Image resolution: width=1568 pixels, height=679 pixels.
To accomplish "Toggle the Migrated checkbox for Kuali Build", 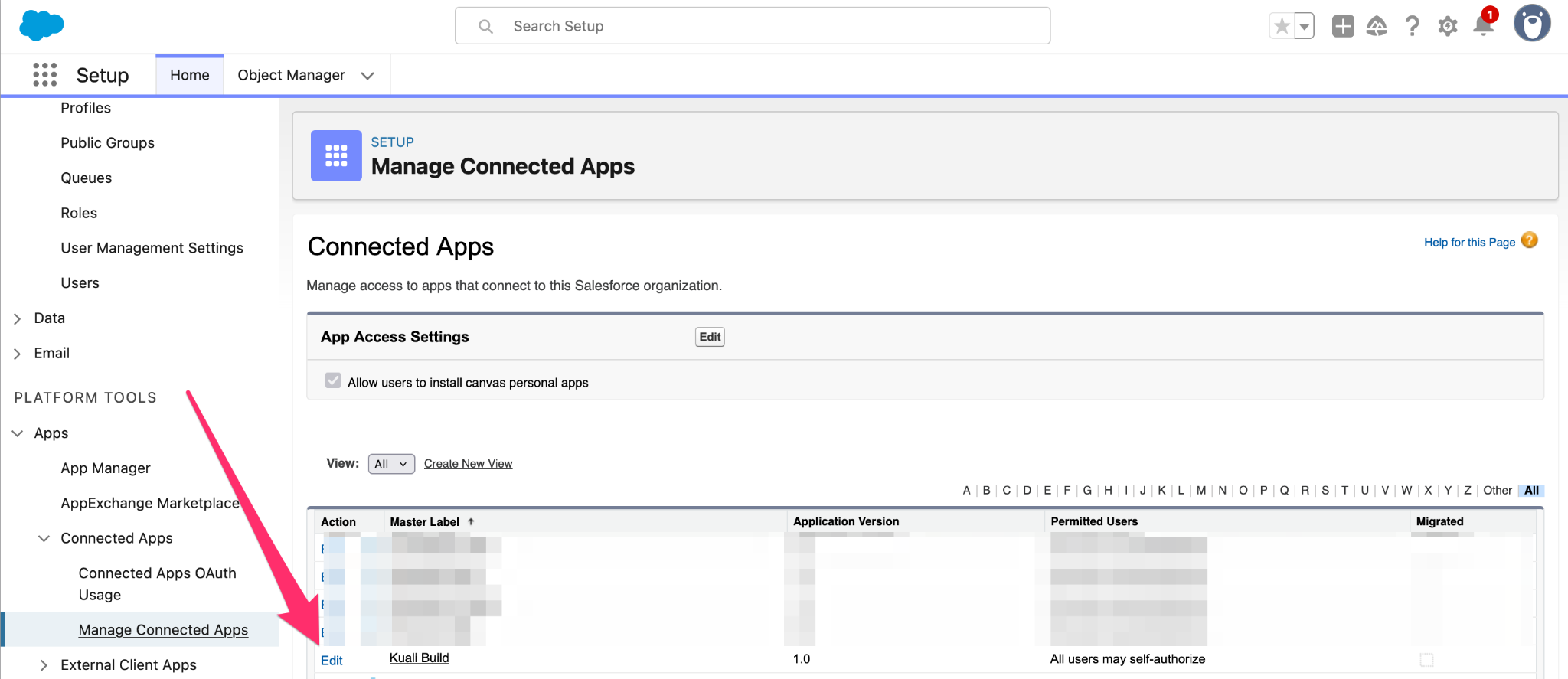I will coord(1426,659).
